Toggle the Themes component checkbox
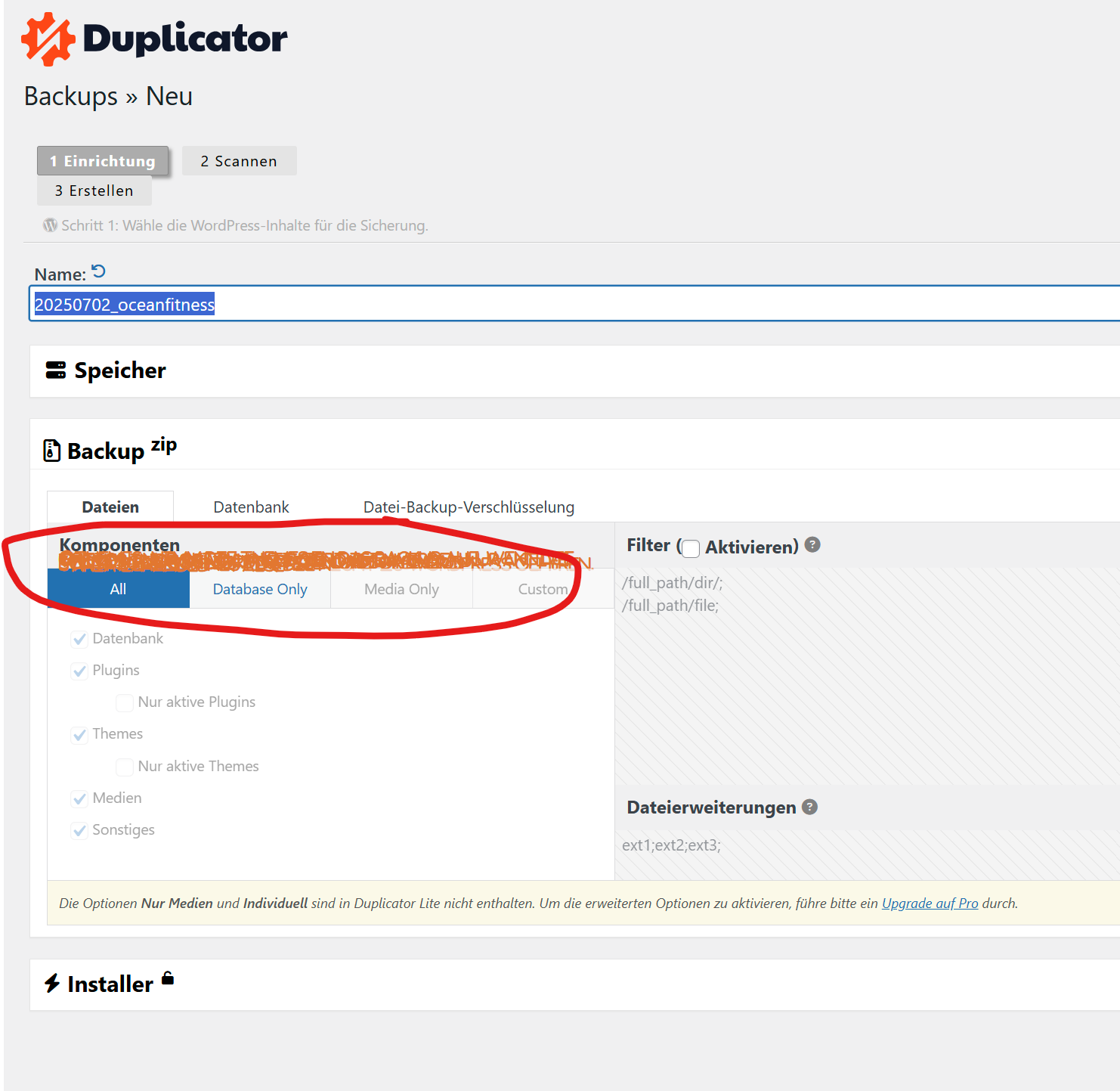 [x=79, y=735]
